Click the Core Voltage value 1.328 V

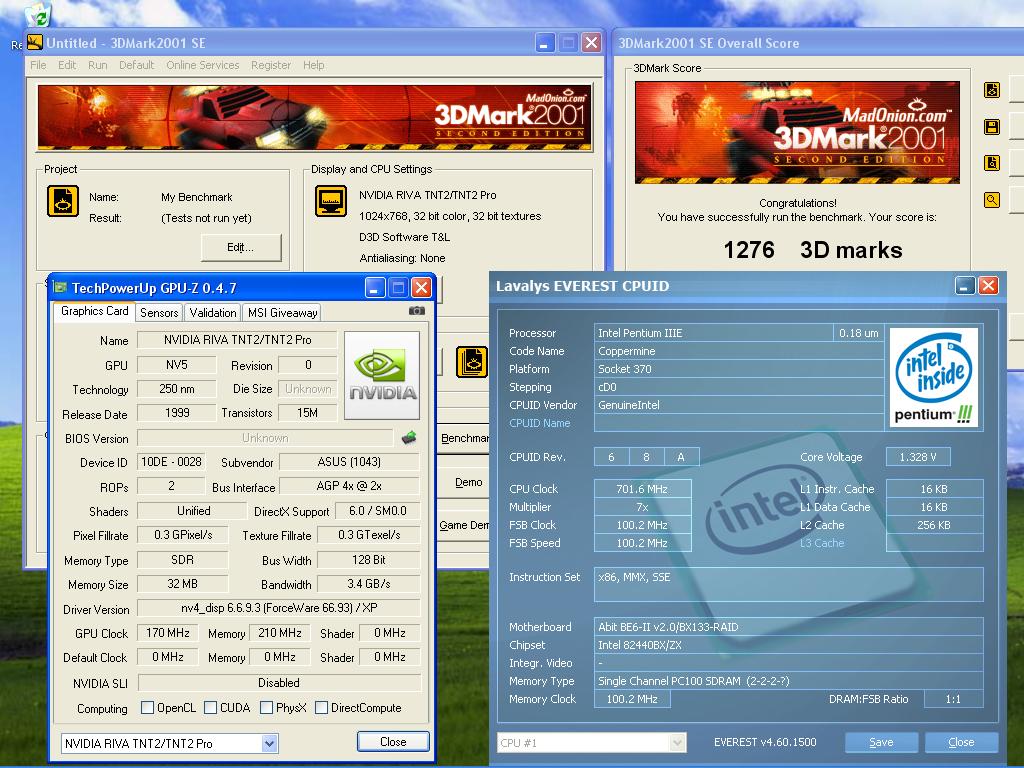[x=918, y=456]
